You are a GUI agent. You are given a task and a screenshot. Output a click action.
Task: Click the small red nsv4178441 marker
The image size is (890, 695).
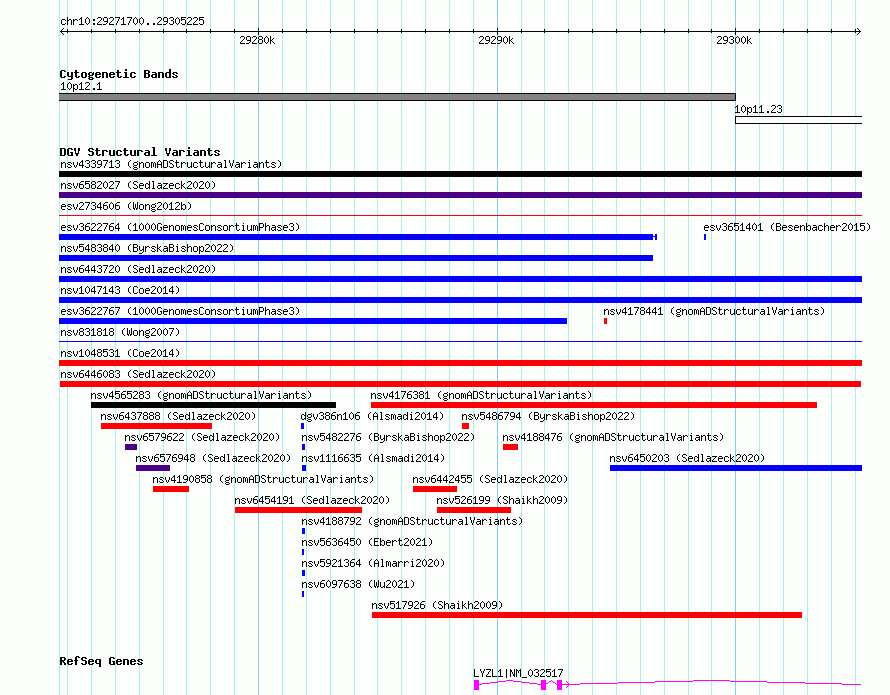coord(606,321)
